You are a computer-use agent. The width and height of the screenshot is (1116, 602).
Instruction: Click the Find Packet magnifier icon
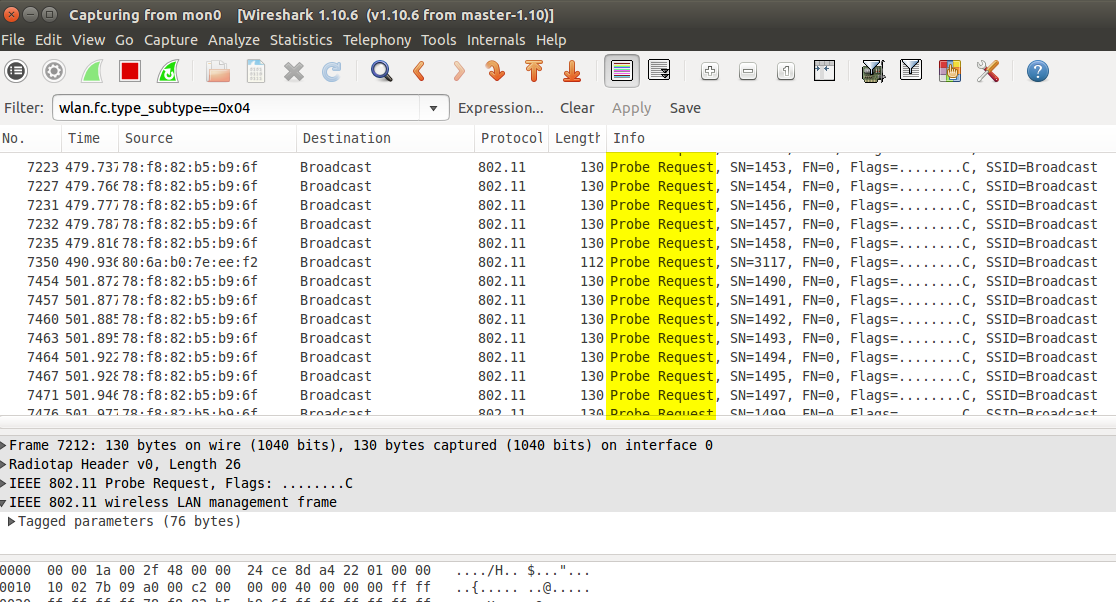(381, 71)
